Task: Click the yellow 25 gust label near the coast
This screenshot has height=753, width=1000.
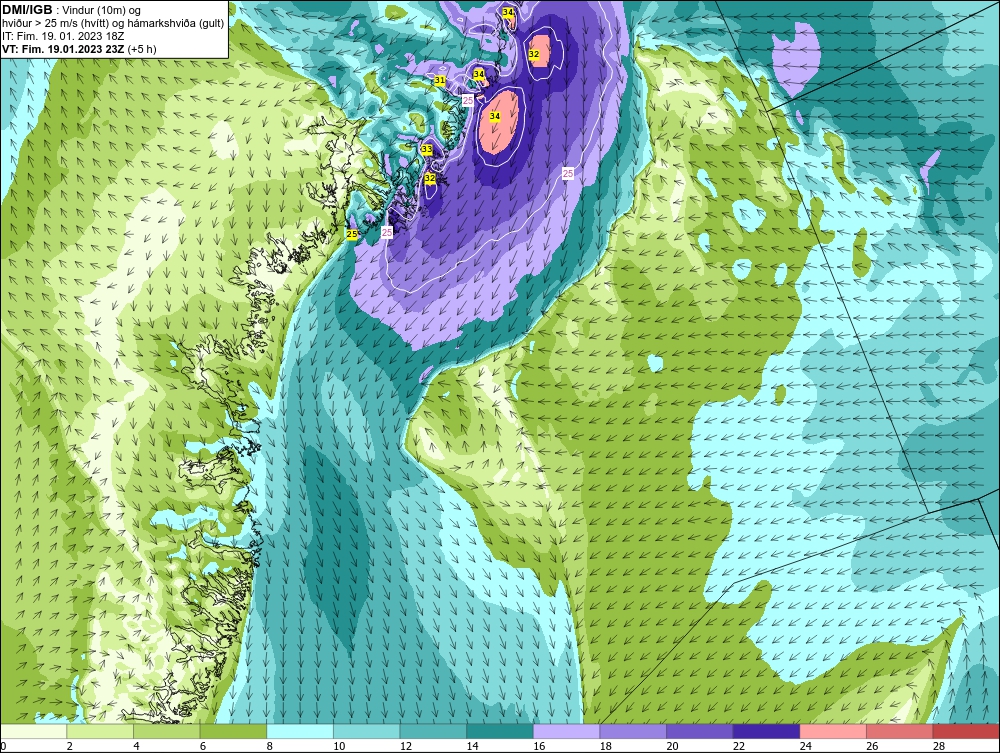Action: click(352, 235)
